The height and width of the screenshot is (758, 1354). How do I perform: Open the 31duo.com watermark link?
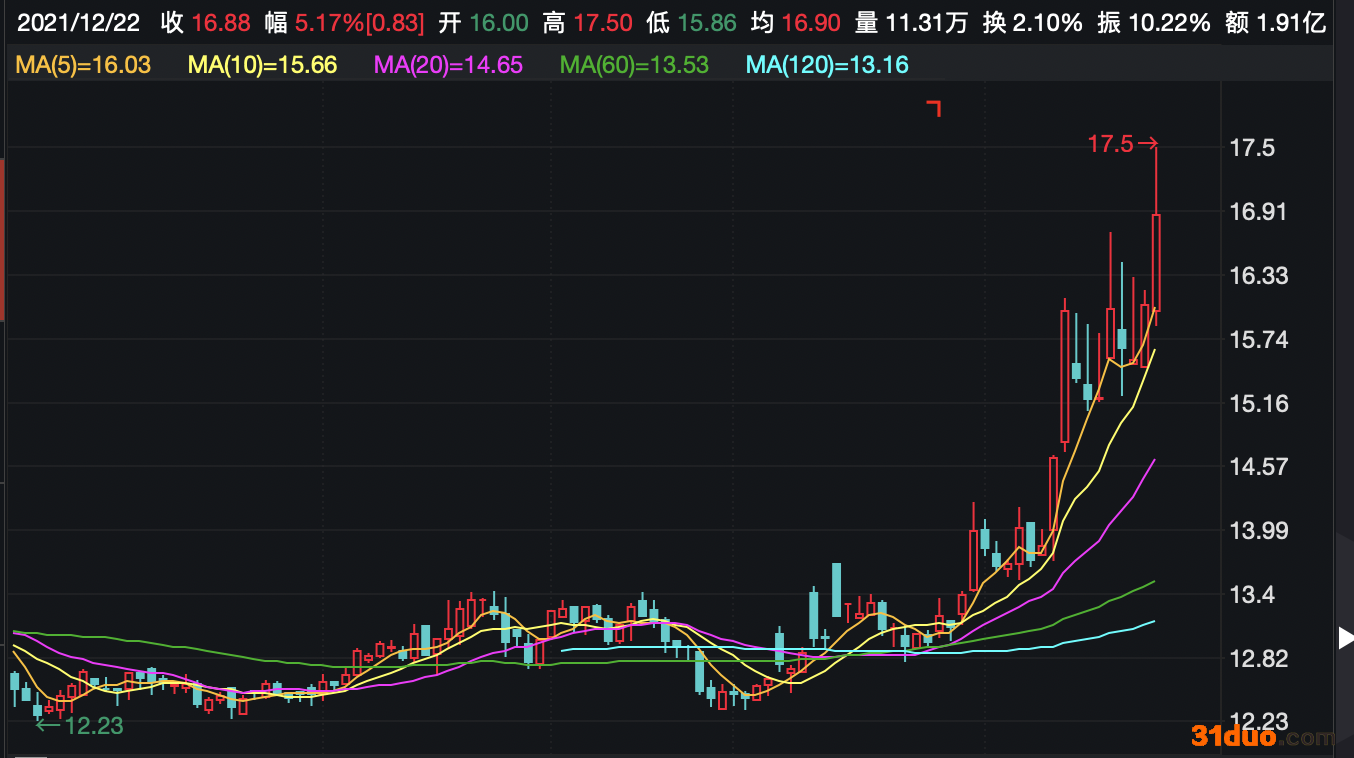point(1262,737)
